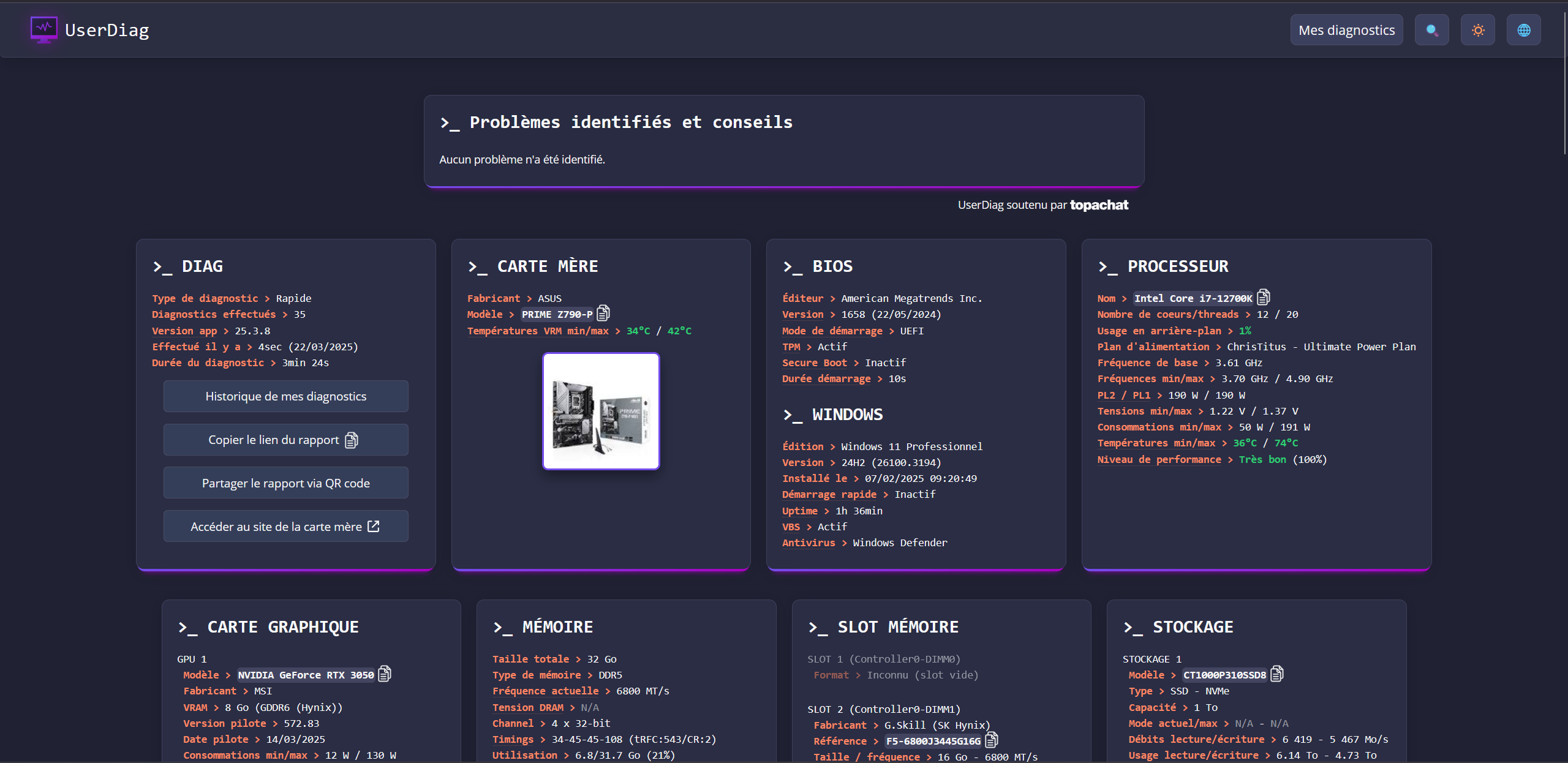1568x763 pixels.
Task: Toggle light theme with sun icon
Action: (1477, 30)
